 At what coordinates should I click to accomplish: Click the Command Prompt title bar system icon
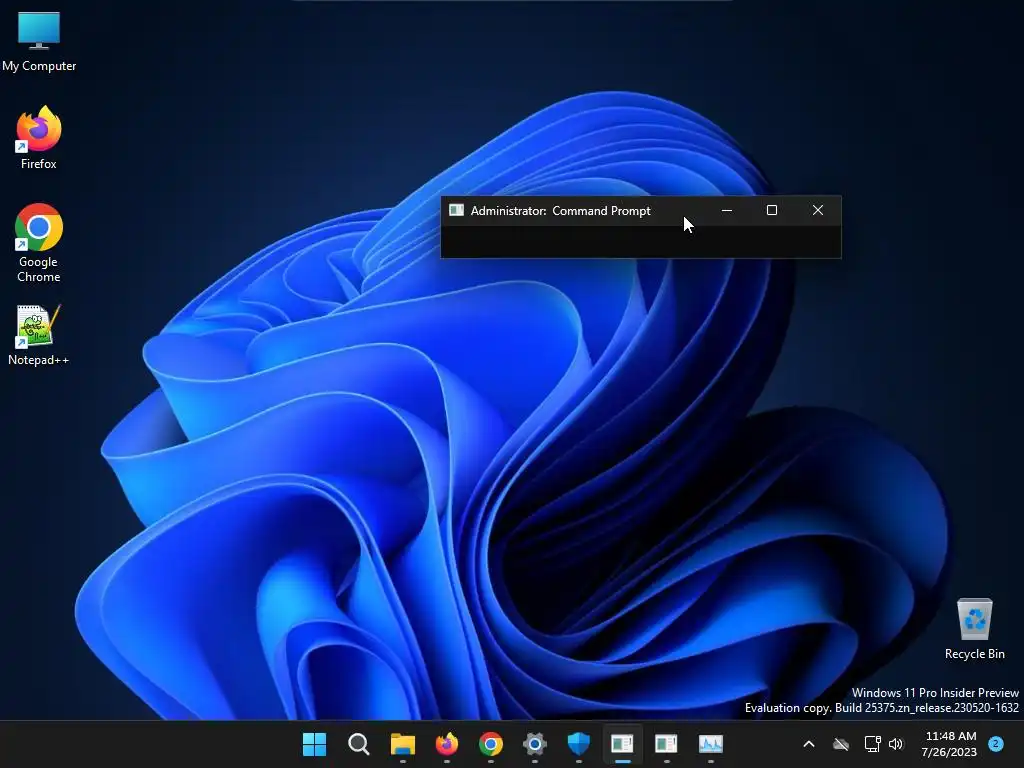pyautogui.click(x=456, y=210)
